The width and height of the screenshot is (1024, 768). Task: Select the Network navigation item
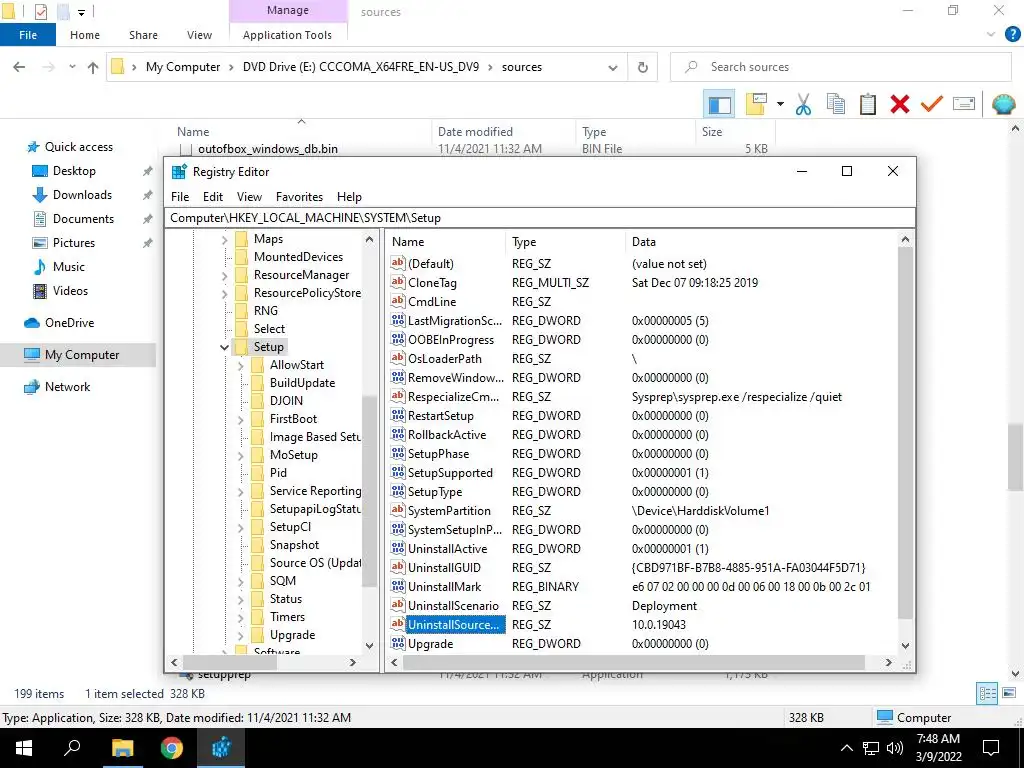point(67,387)
